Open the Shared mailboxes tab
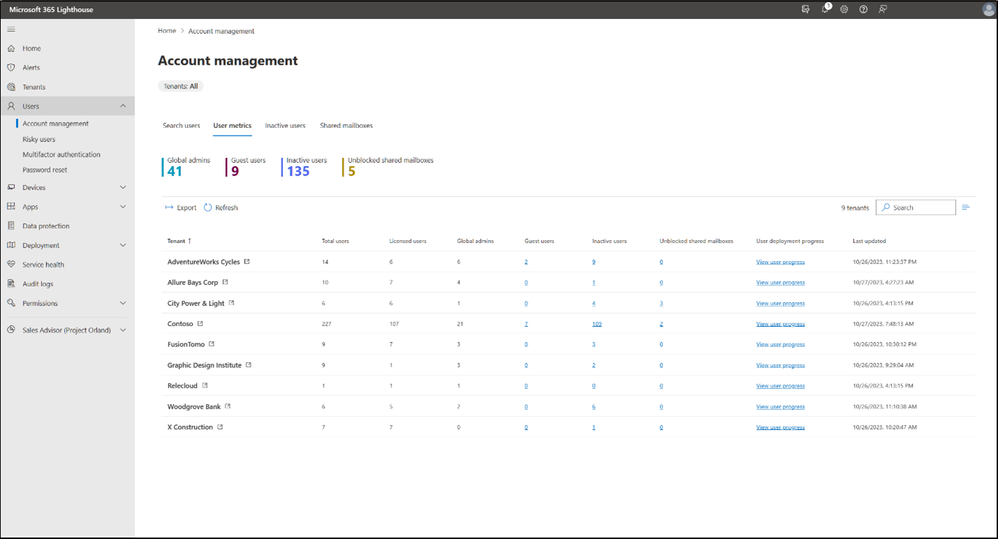 pyautogui.click(x=346, y=125)
